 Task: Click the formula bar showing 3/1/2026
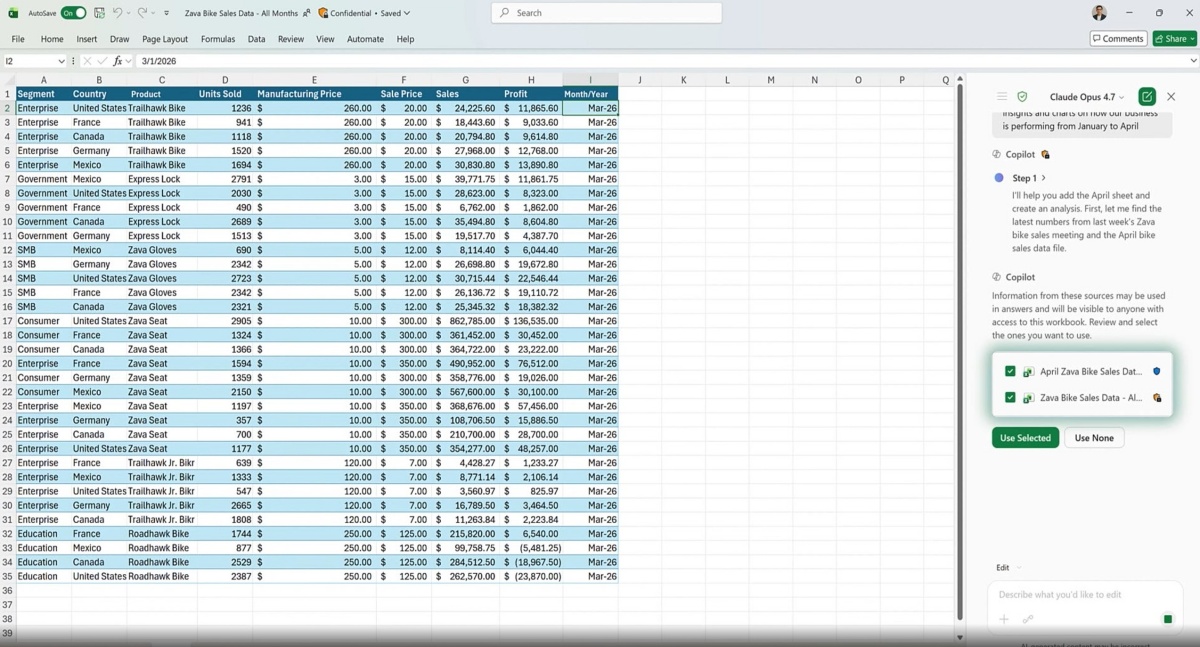tap(660, 61)
